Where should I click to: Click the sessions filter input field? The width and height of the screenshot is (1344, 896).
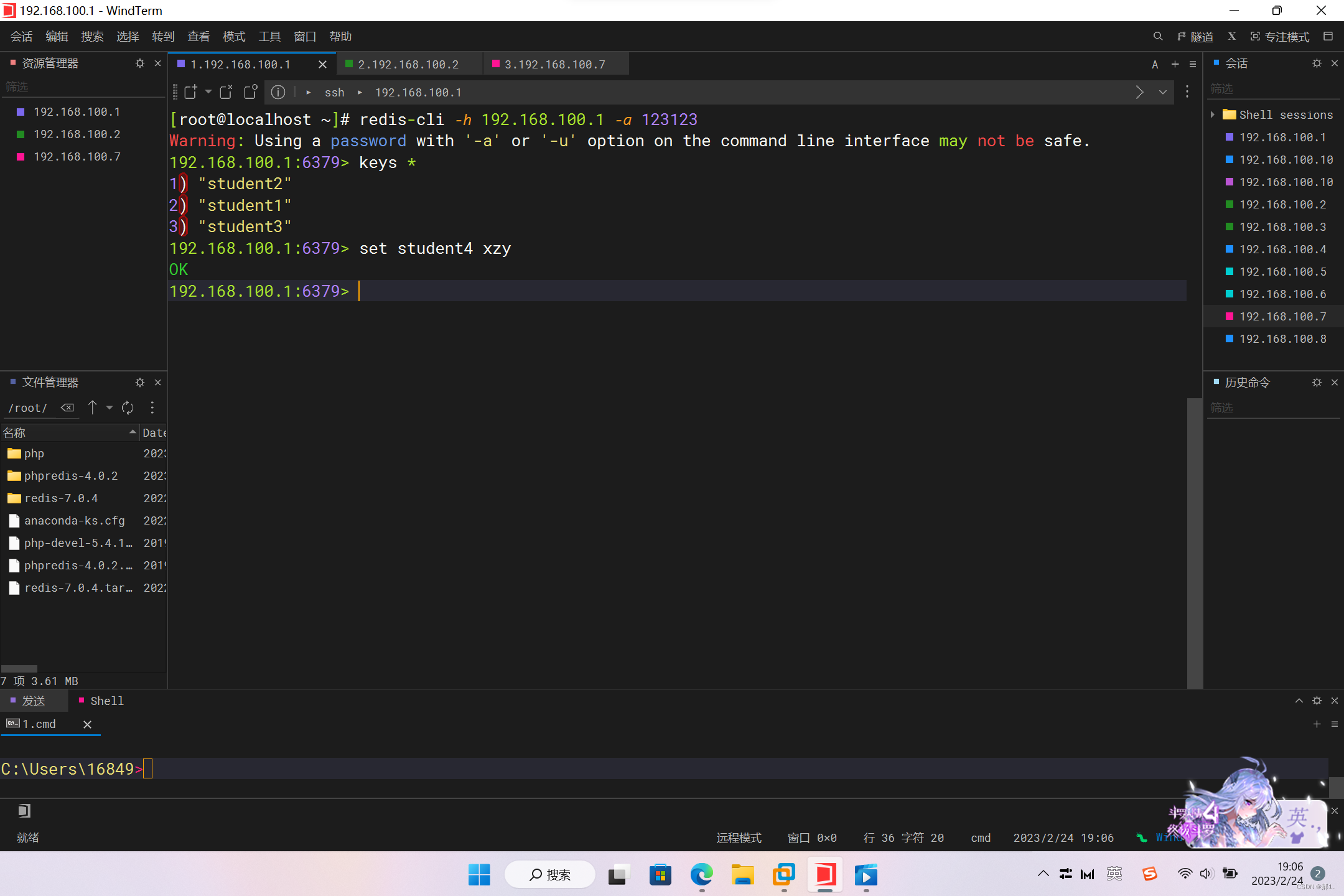1269,88
